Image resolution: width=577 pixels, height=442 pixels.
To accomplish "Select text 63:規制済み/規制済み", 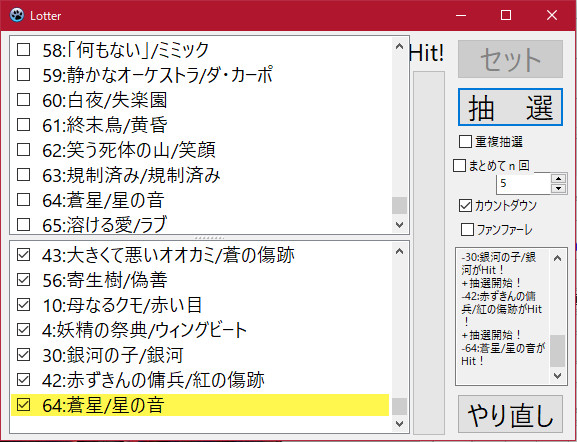I will [x=131, y=175].
